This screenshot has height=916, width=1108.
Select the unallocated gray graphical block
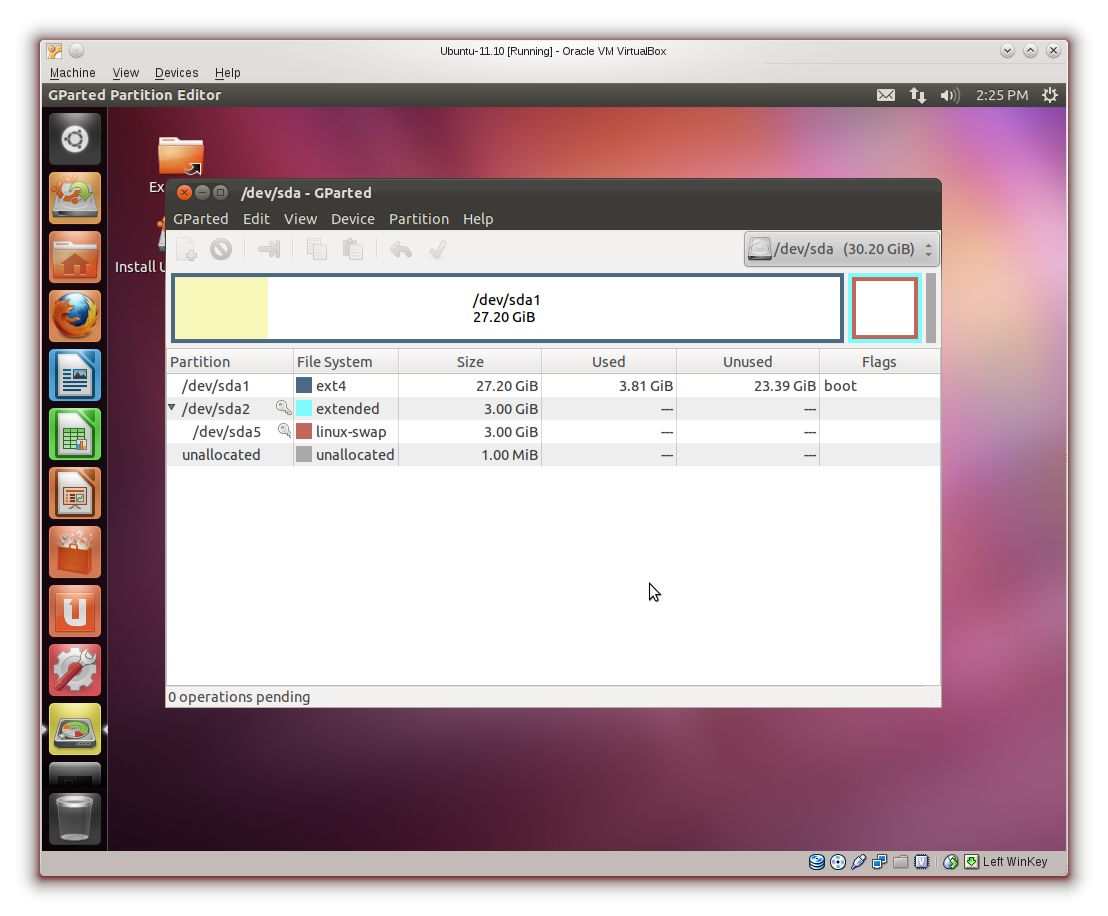931,308
